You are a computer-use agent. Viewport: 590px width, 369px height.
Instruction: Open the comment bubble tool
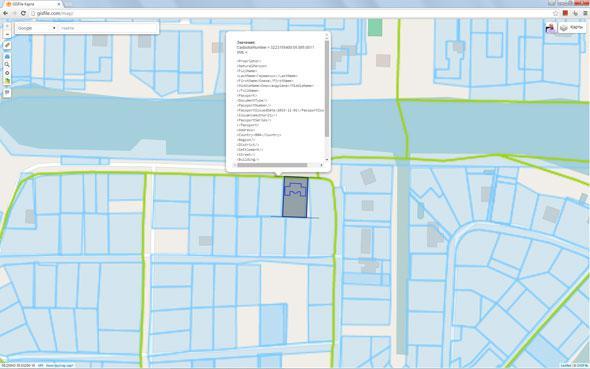(x=7, y=93)
